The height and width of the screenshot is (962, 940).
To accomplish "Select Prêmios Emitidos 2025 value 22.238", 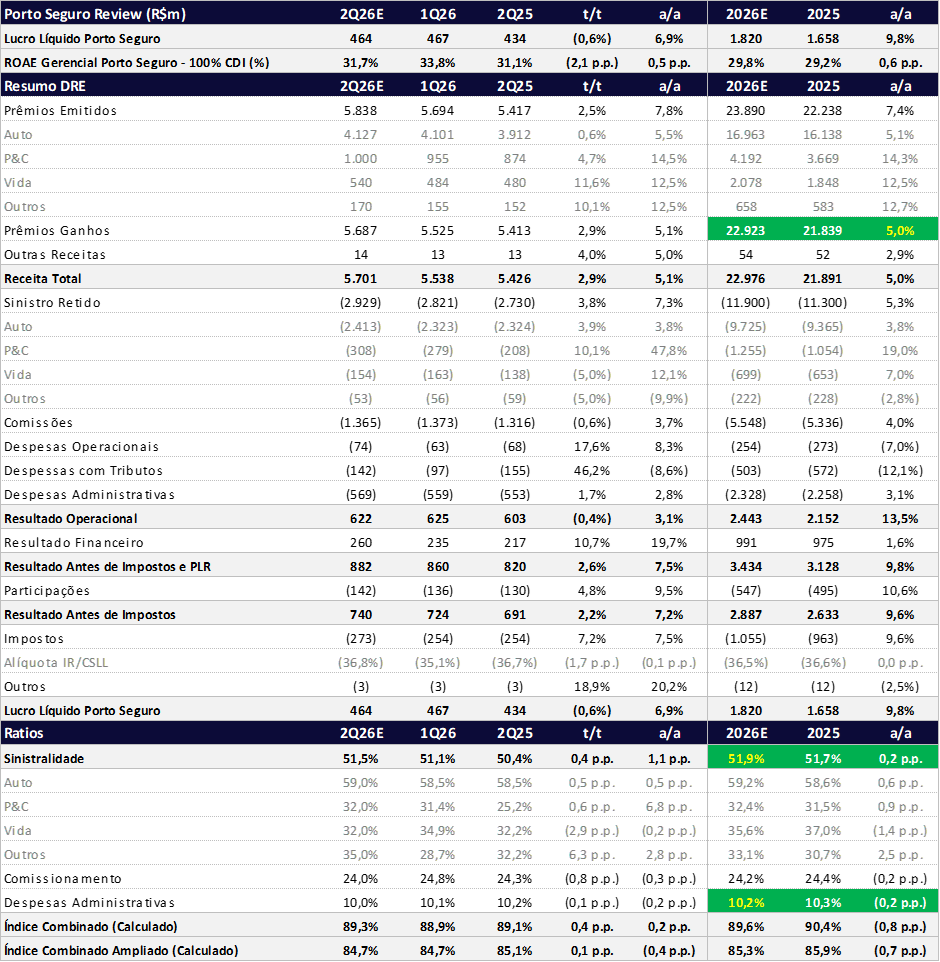I will click(x=823, y=110).
